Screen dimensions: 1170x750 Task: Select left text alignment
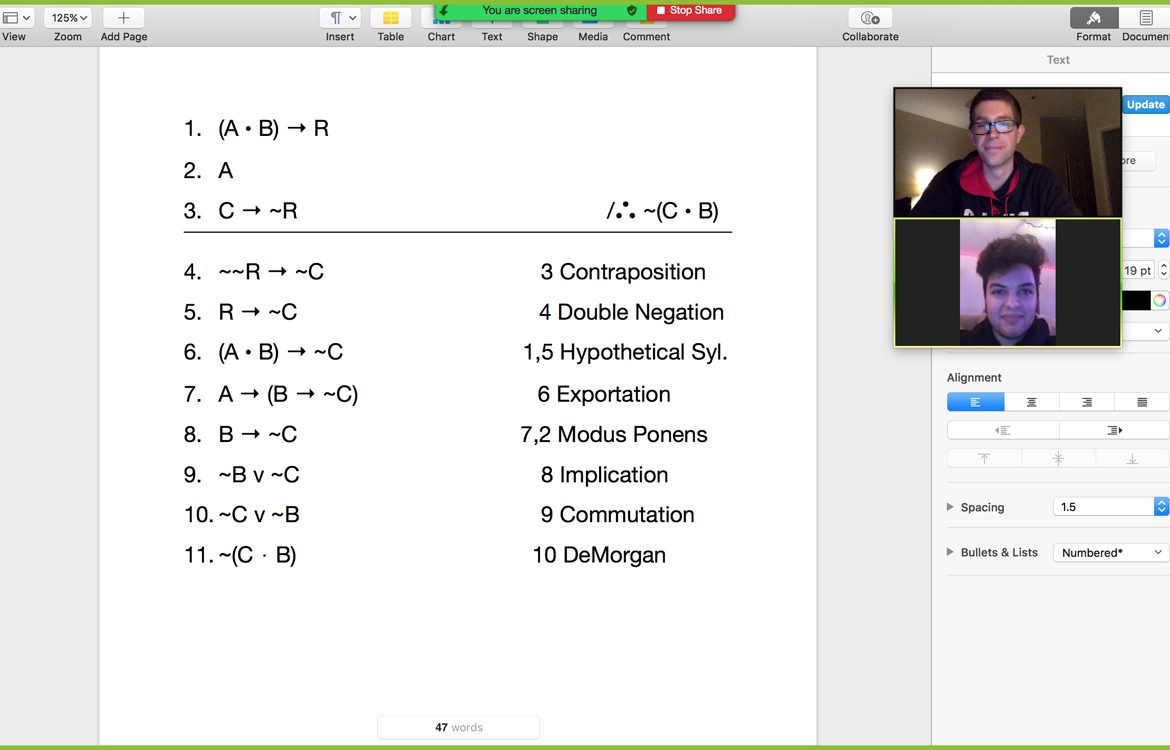pyautogui.click(x=975, y=402)
